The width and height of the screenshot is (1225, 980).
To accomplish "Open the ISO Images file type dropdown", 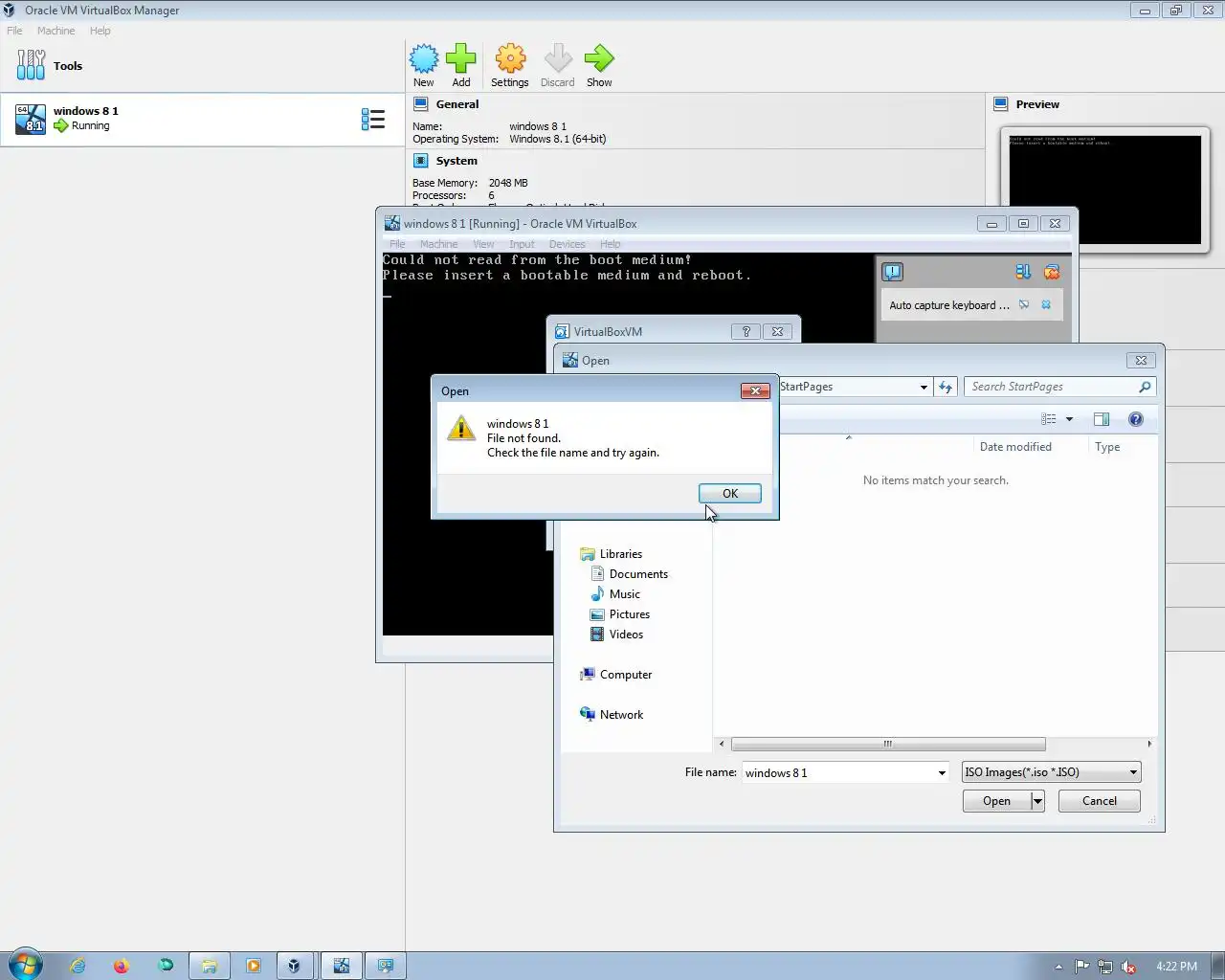I will [x=1051, y=772].
